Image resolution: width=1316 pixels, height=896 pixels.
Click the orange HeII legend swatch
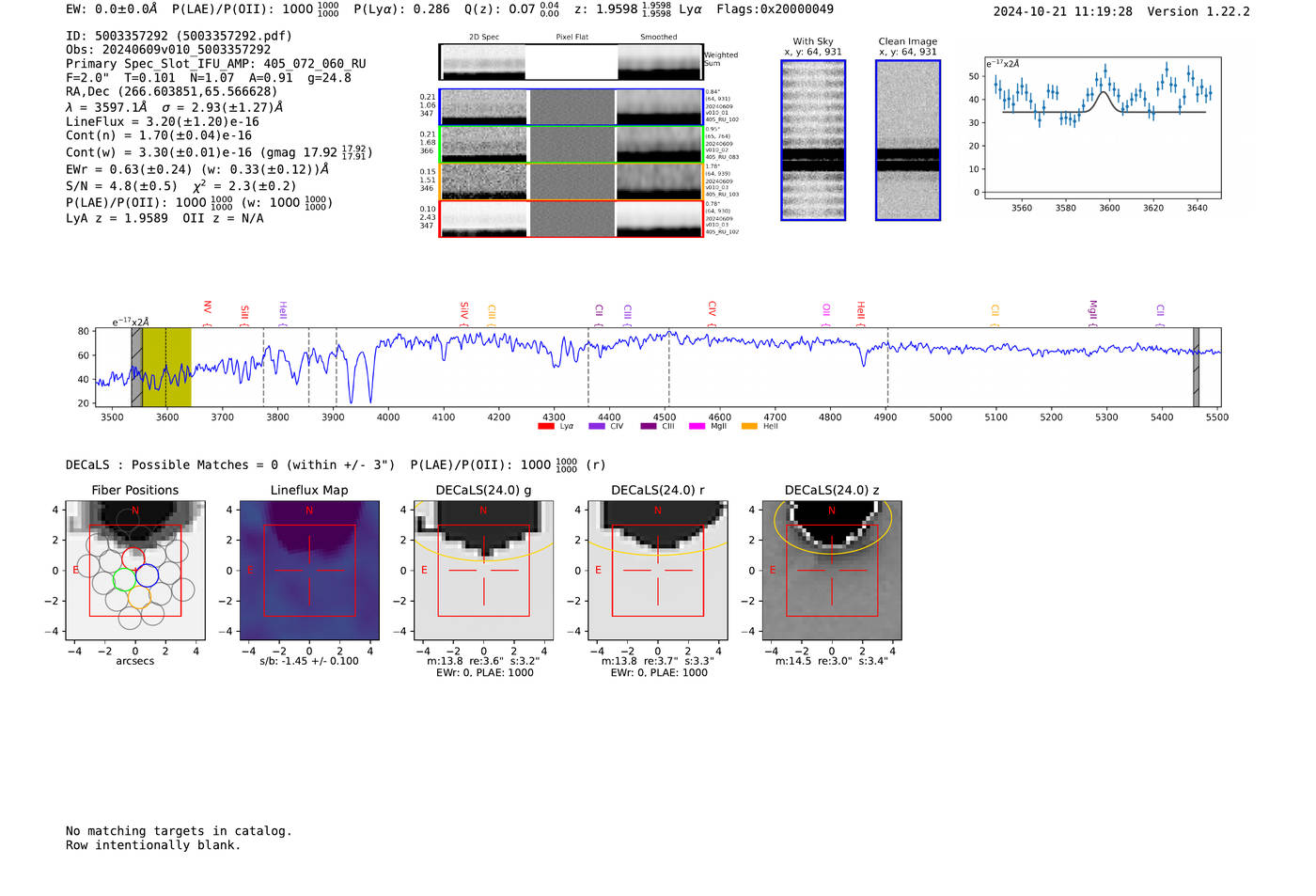tap(749, 427)
